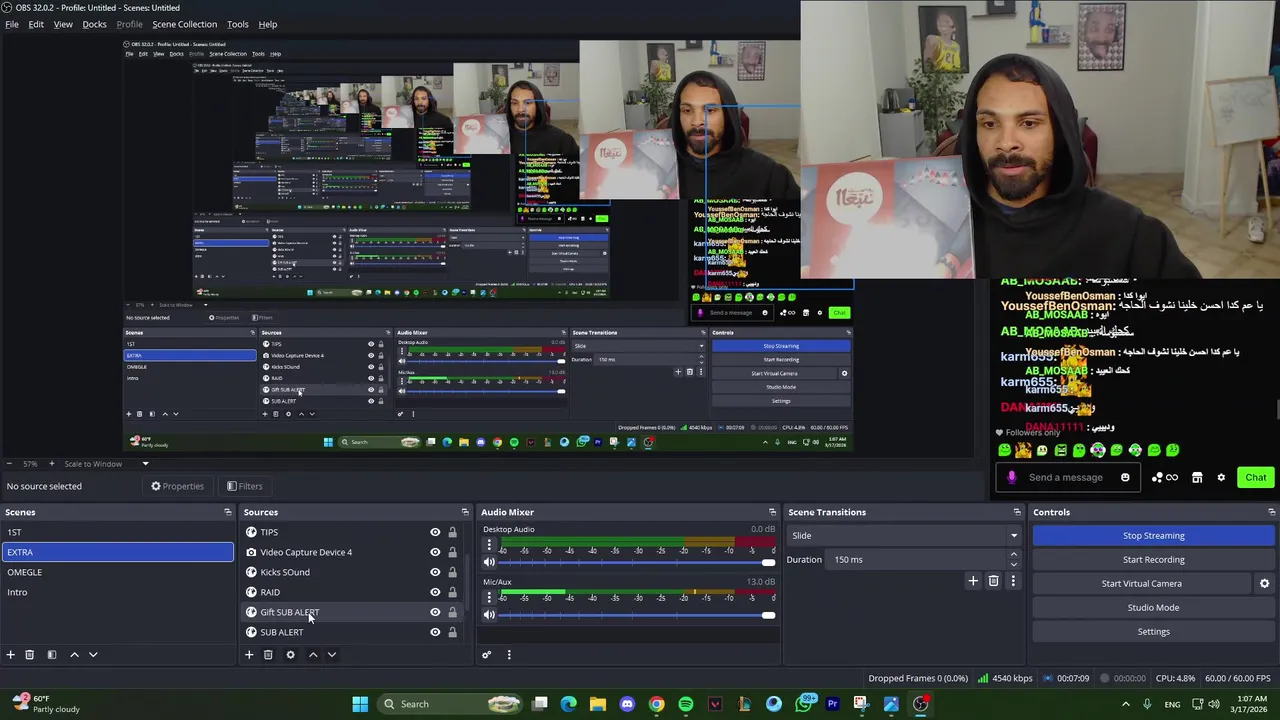This screenshot has height=720, width=1280.
Task: Click Start Virtual Camera button
Action: [1141, 584]
